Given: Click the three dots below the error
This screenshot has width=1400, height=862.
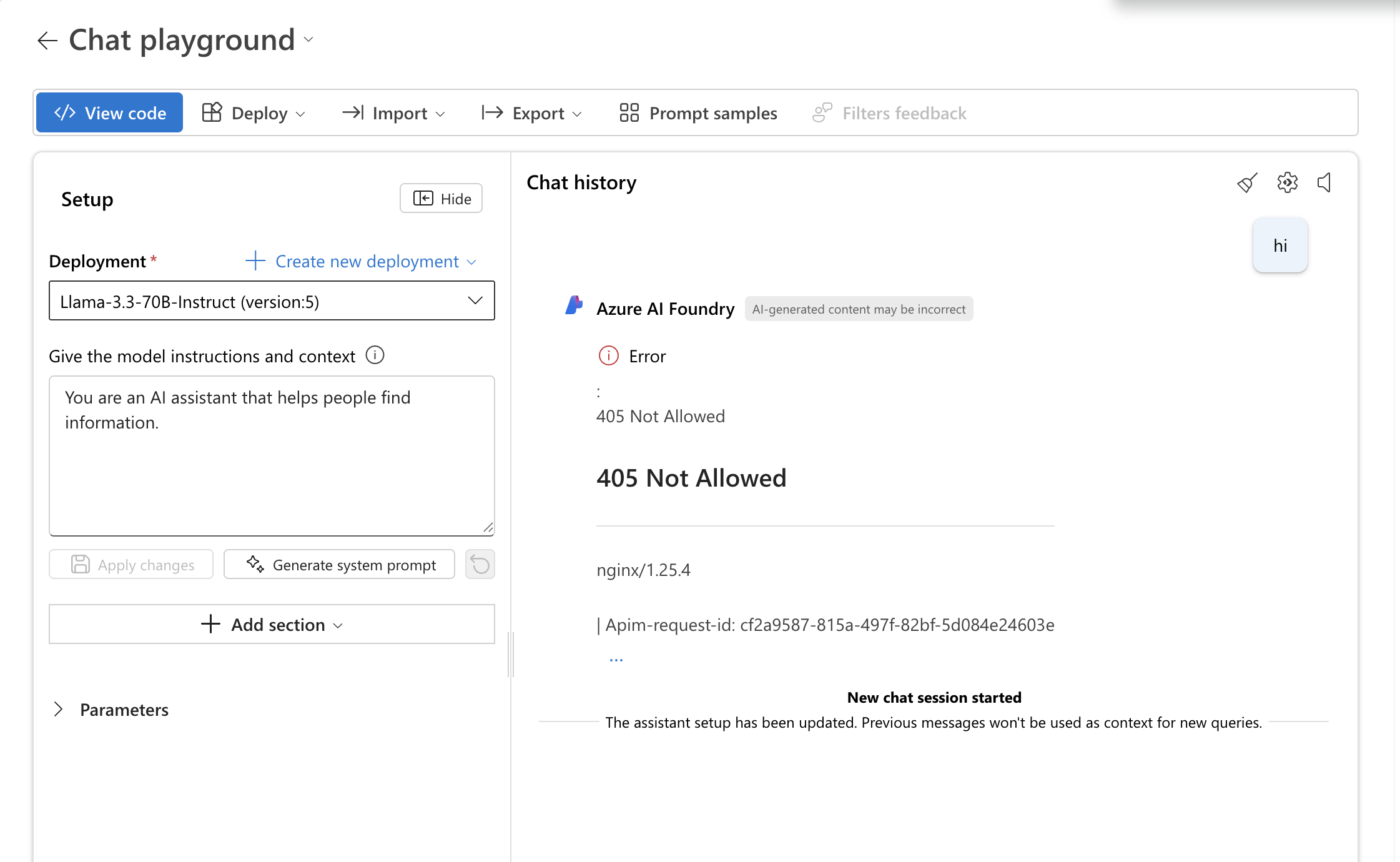Looking at the screenshot, I should click(x=616, y=660).
